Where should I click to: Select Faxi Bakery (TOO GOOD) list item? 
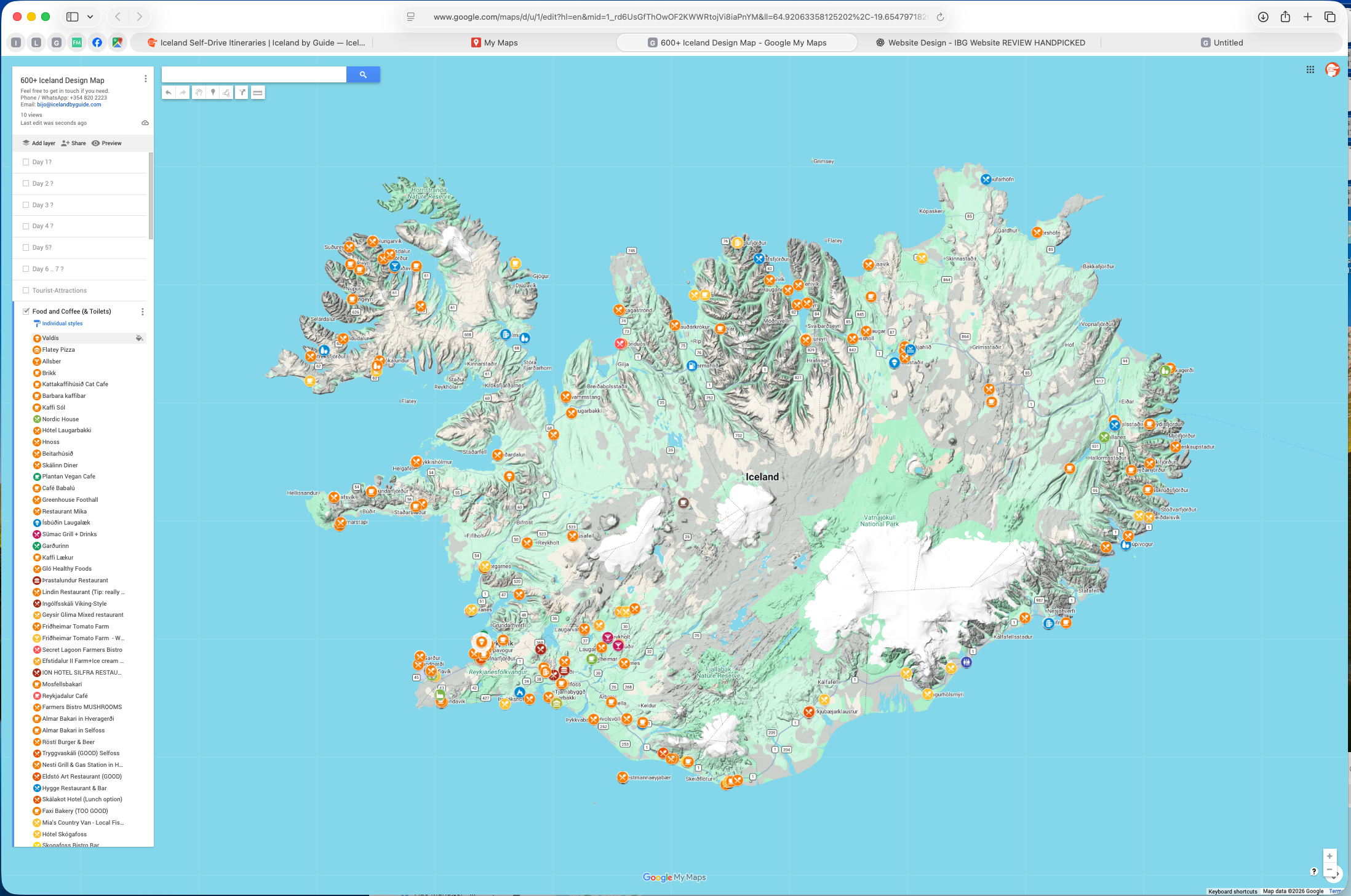(x=75, y=811)
